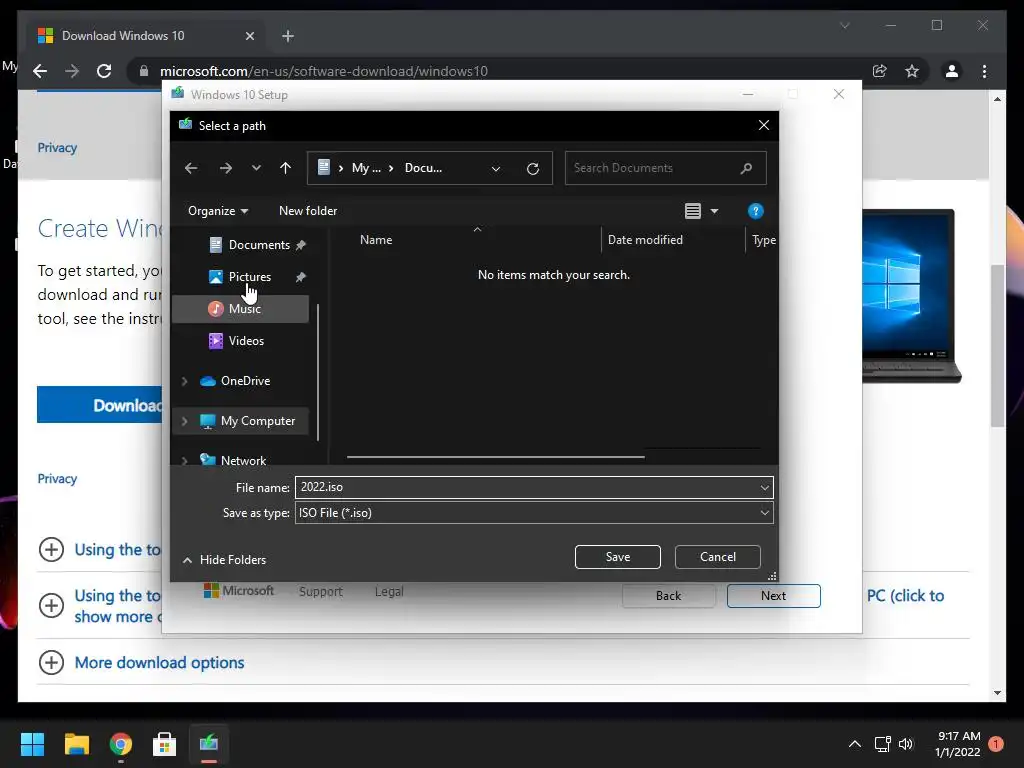This screenshot has height=768, width=1024.
Task: Expand address bar path history dropdown
Action: point(496,168)
